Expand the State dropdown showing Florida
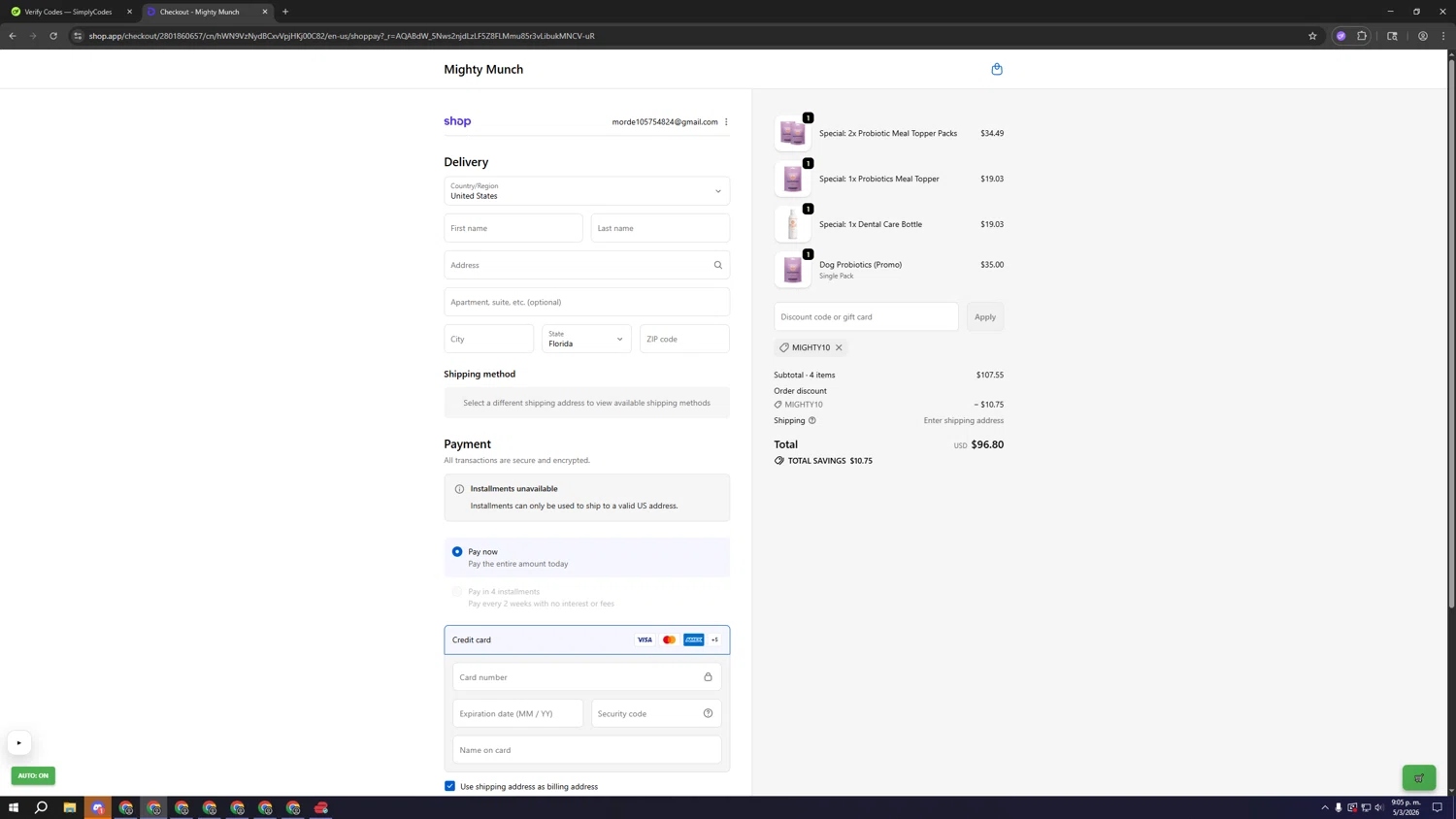The width and height of the screenshot is (1456, 819). 586,339
